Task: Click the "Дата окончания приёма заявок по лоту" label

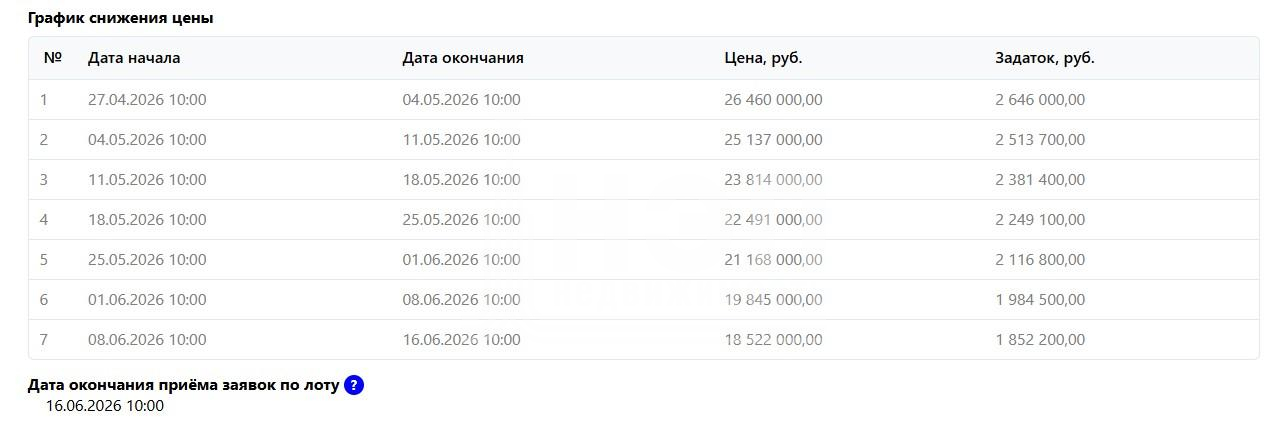Action: click(183, 386)
